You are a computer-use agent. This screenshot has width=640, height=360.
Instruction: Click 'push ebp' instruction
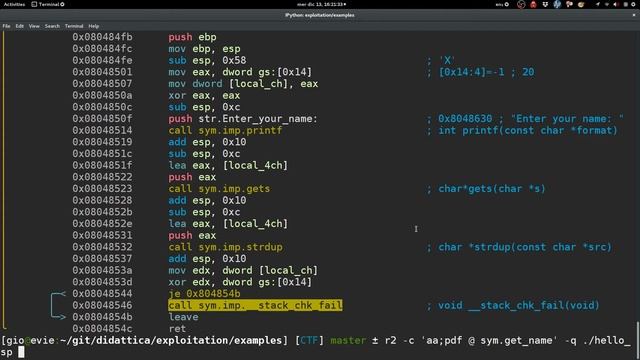(x=192, y=37)
